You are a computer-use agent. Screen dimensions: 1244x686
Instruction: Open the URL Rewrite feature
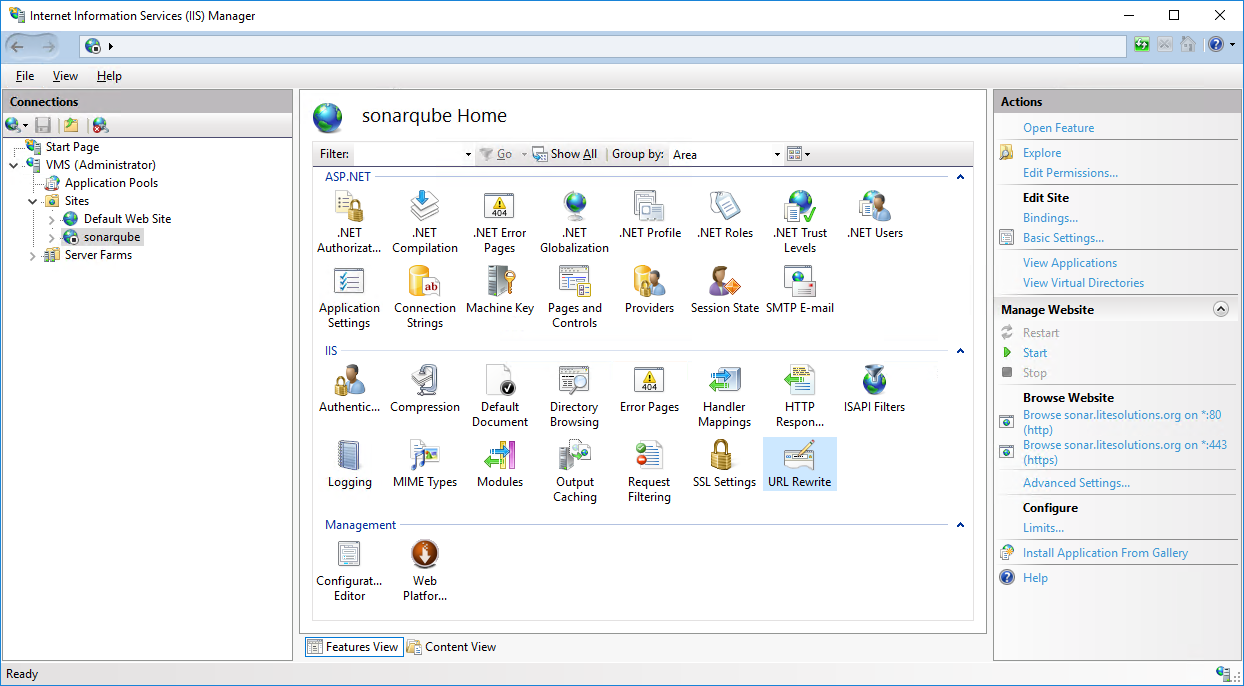click(800, 464)
